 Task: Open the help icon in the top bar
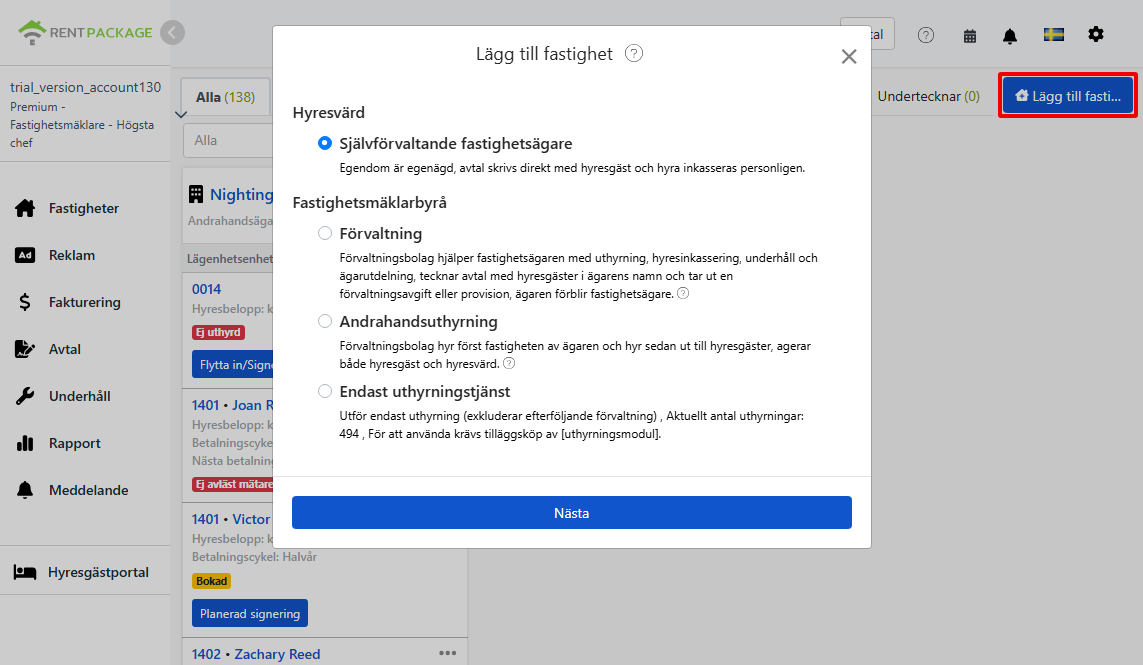tap(926, 35)
